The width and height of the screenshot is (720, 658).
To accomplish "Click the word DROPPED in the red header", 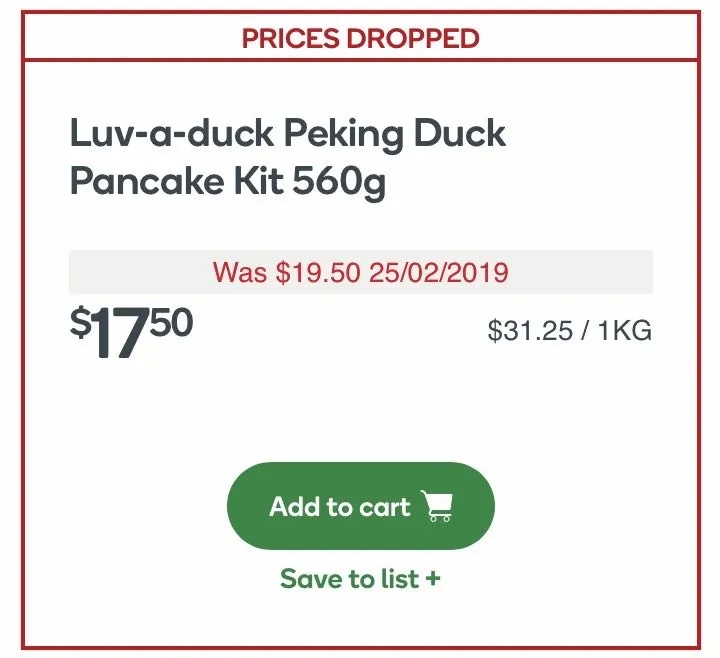I will point(412,38).
